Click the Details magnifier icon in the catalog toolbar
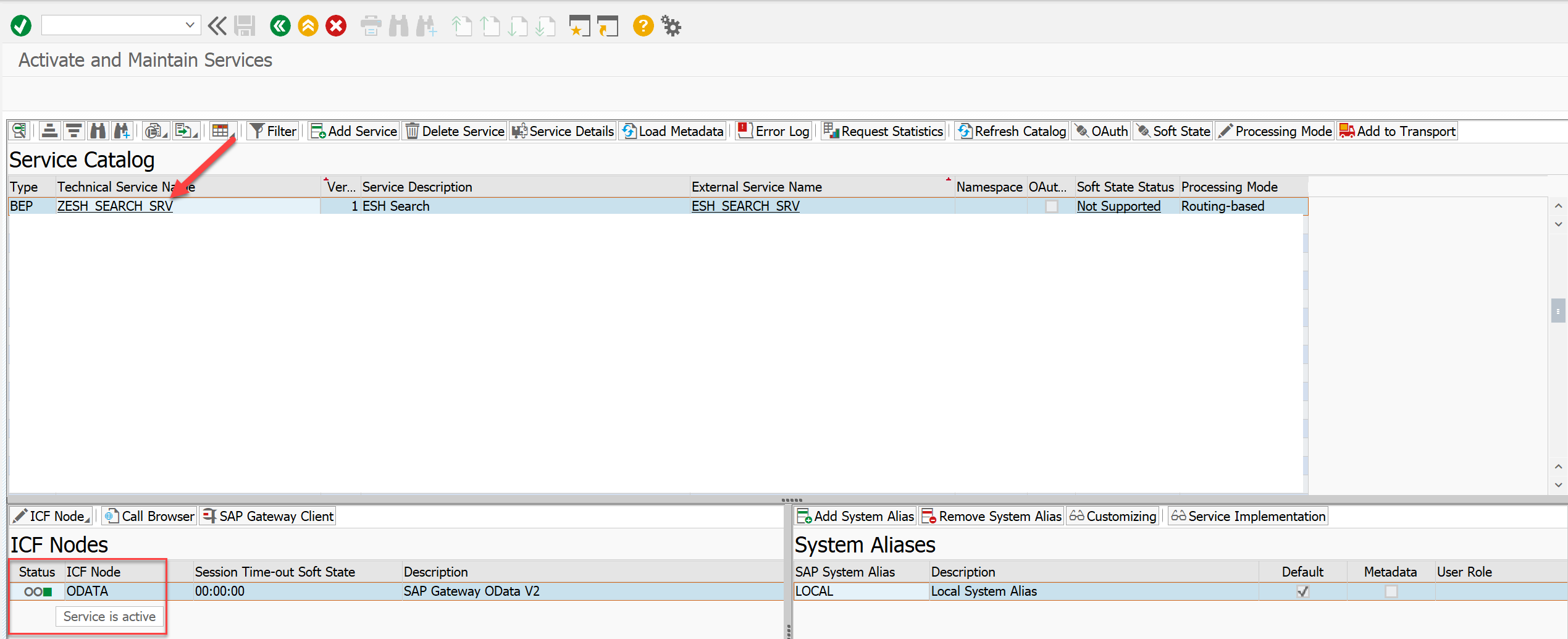The height and width of the screenshot is (639, 1568). coord(20,131)
